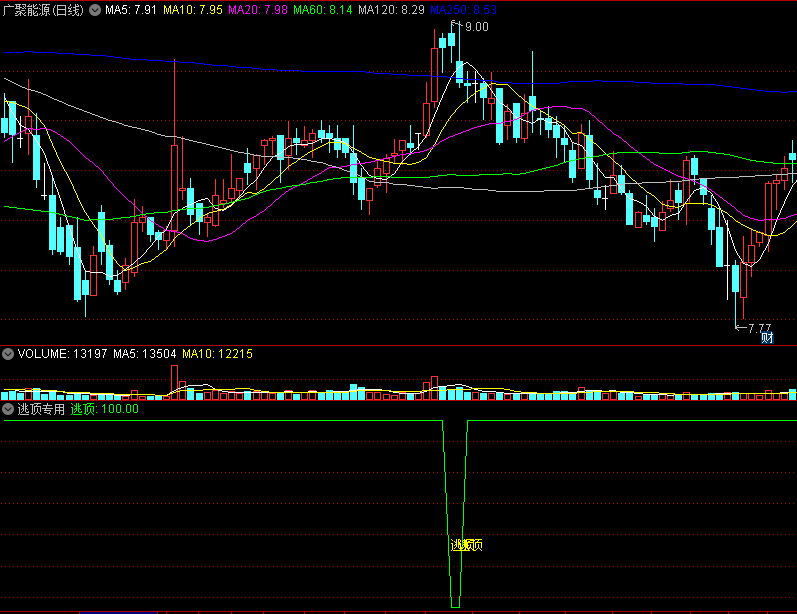Select the MA60: 8.14 label

coord(323,10)
